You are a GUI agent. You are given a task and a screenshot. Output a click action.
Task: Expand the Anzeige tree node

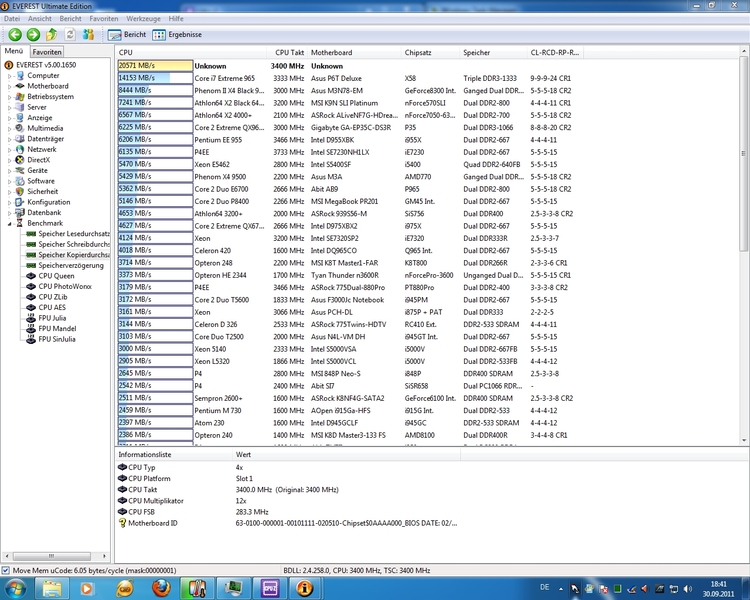coord(9,118)
